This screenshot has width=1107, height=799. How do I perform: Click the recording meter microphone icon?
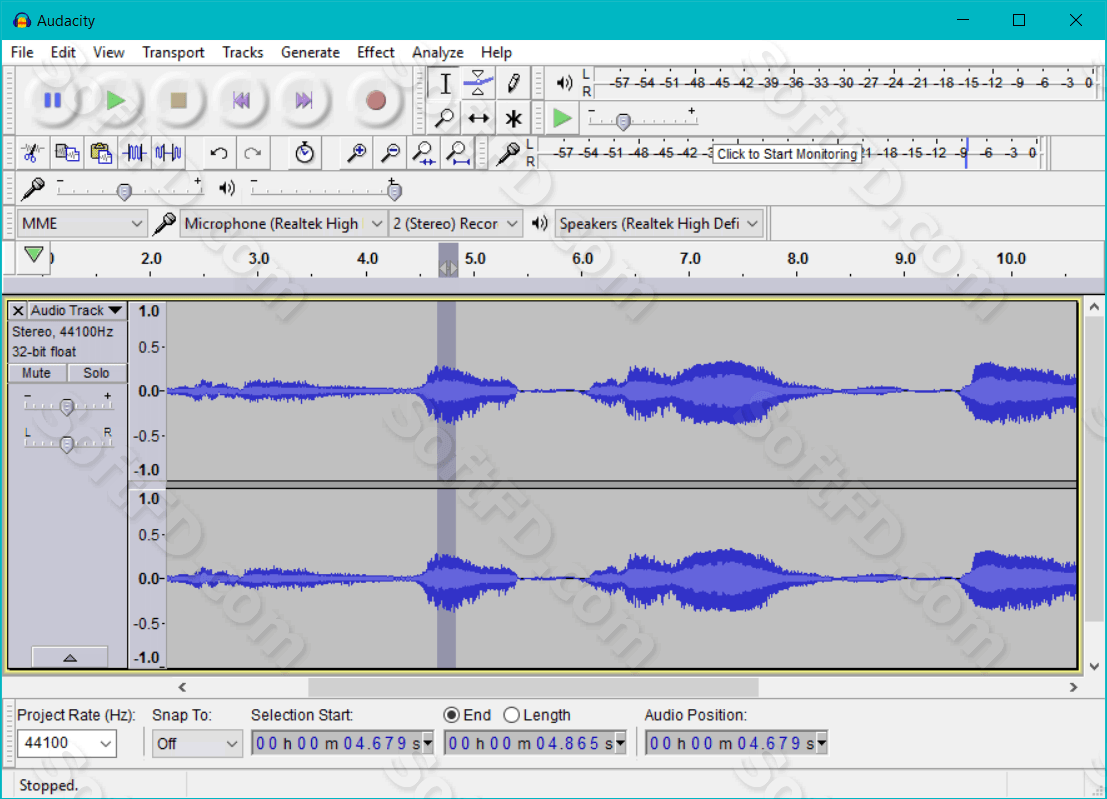point(508,152)
